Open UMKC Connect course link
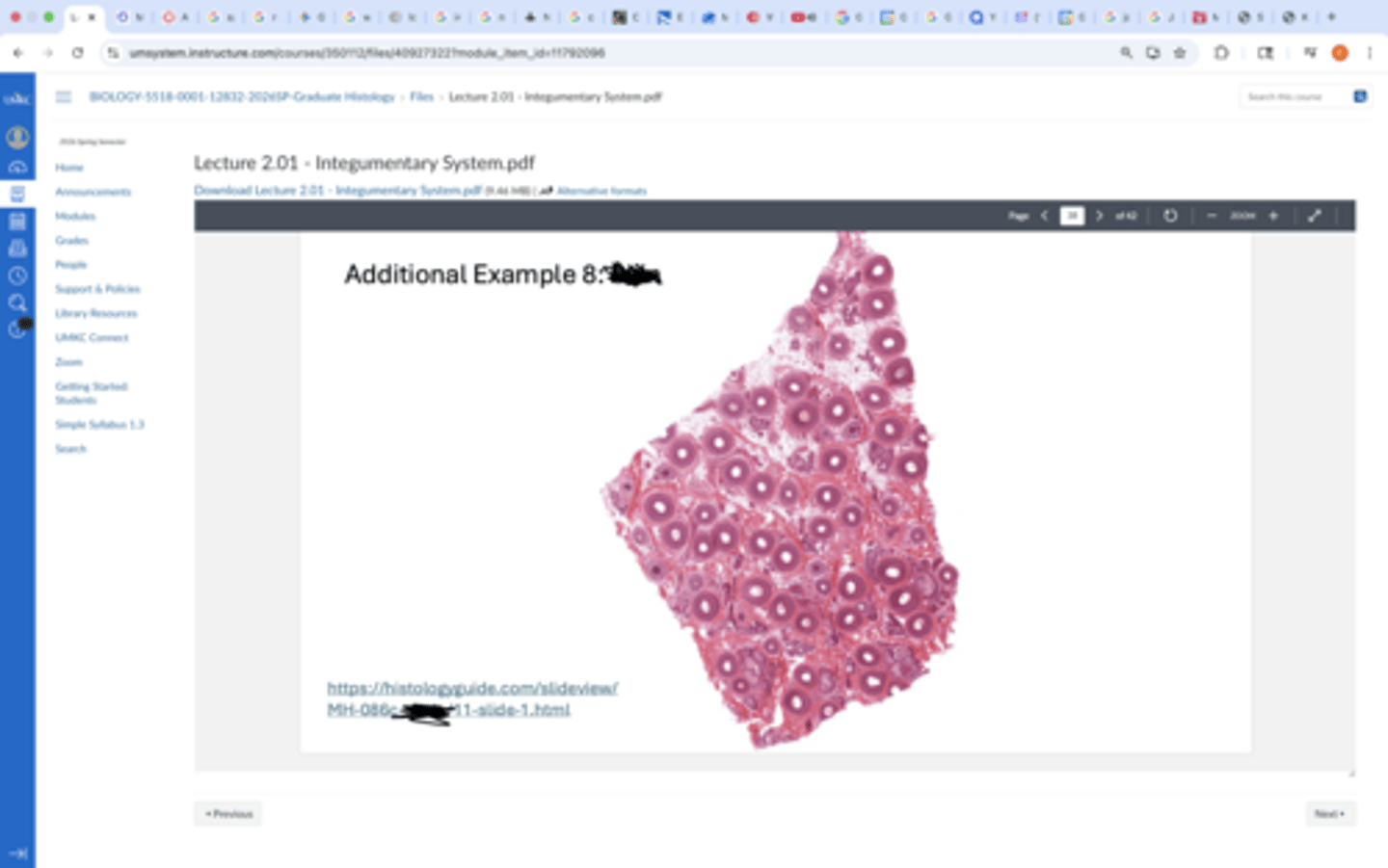1388x868 pixels. point(92,337)
